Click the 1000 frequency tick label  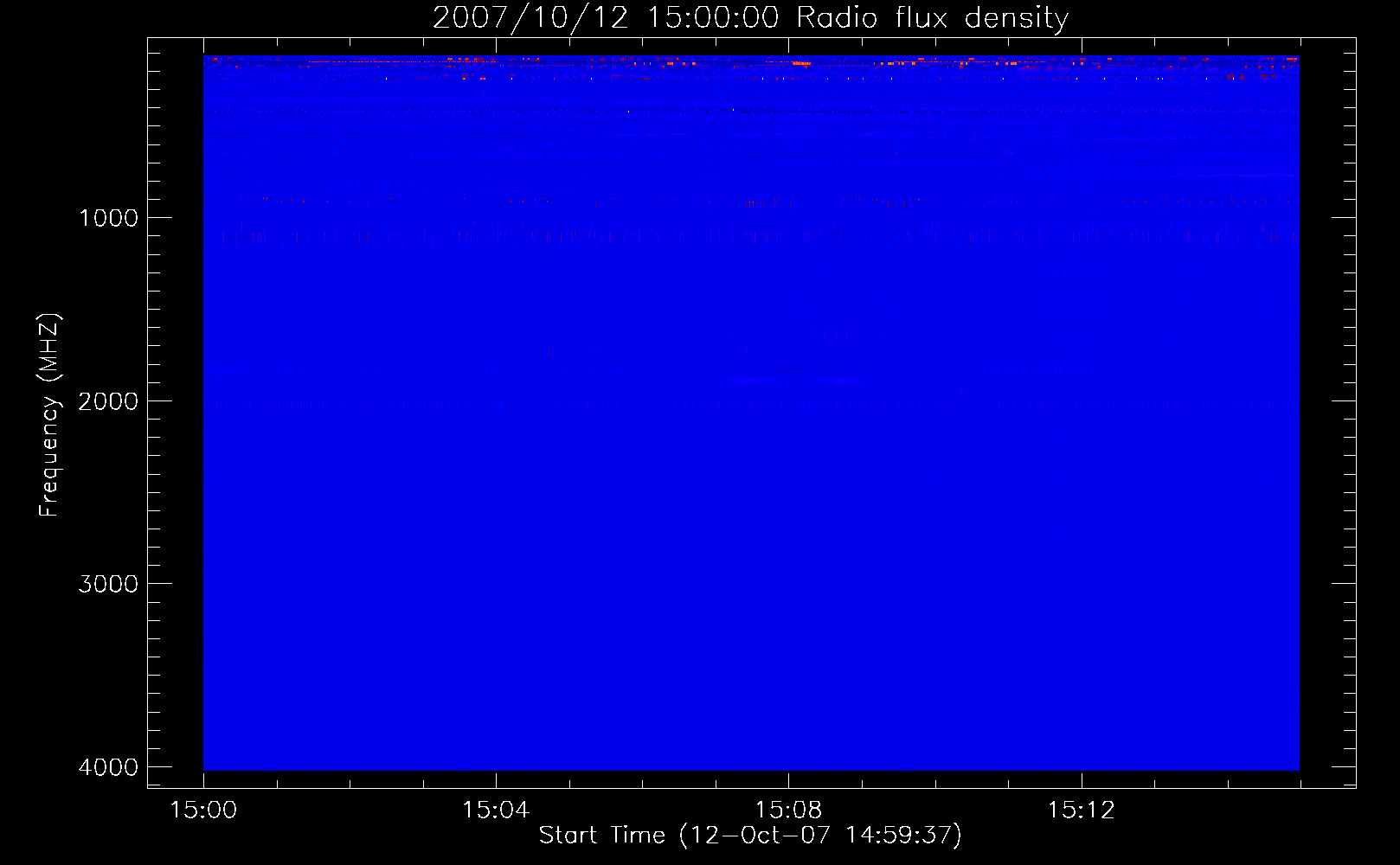pos(109,218)
